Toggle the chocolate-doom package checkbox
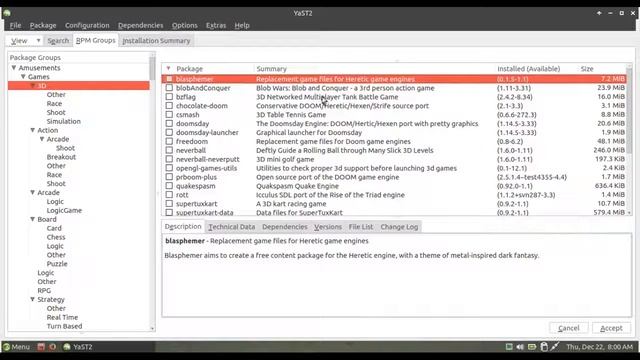 pos(169,106)
